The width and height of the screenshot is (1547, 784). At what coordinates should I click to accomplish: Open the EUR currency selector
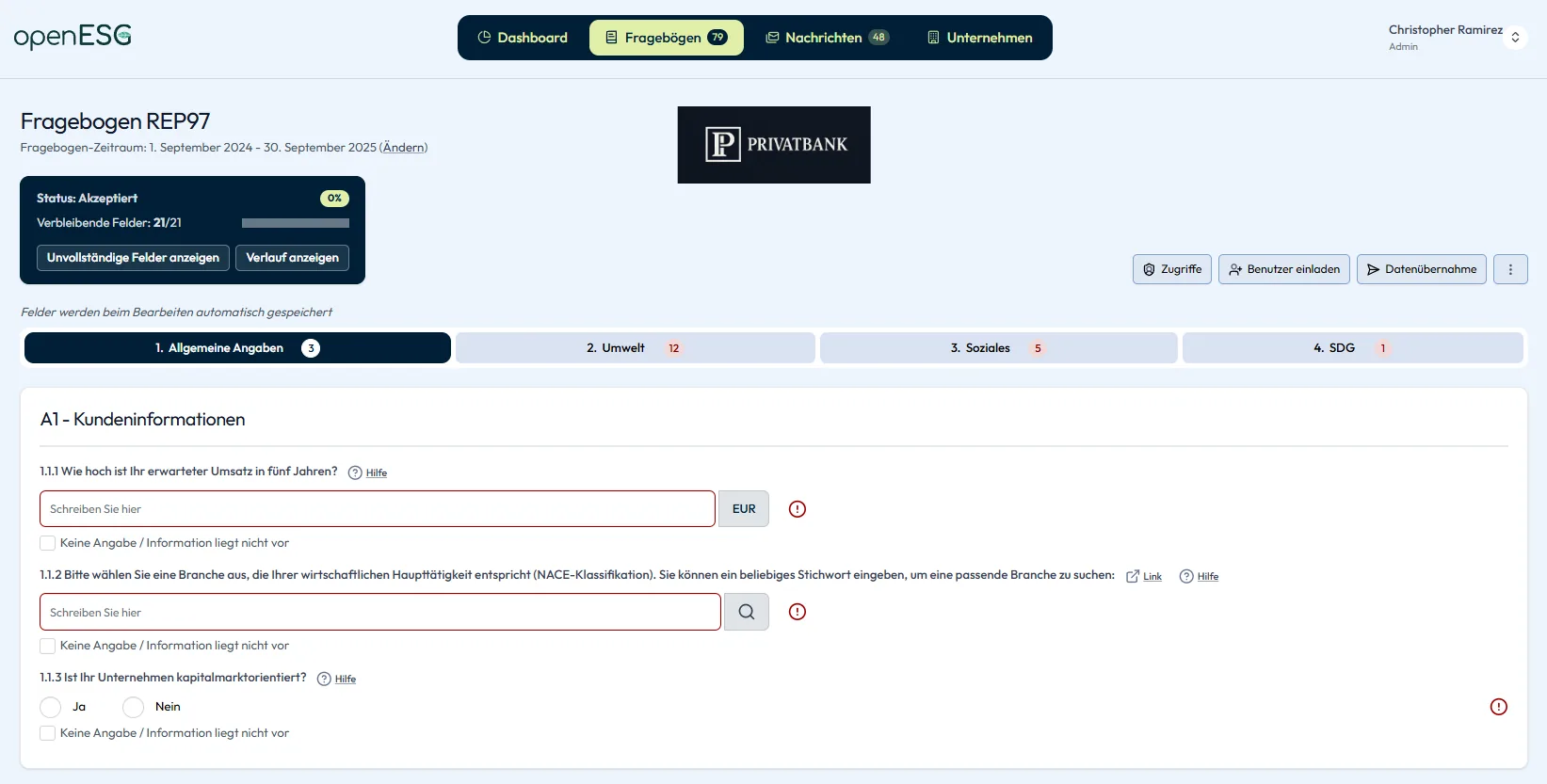pos(744,509)
